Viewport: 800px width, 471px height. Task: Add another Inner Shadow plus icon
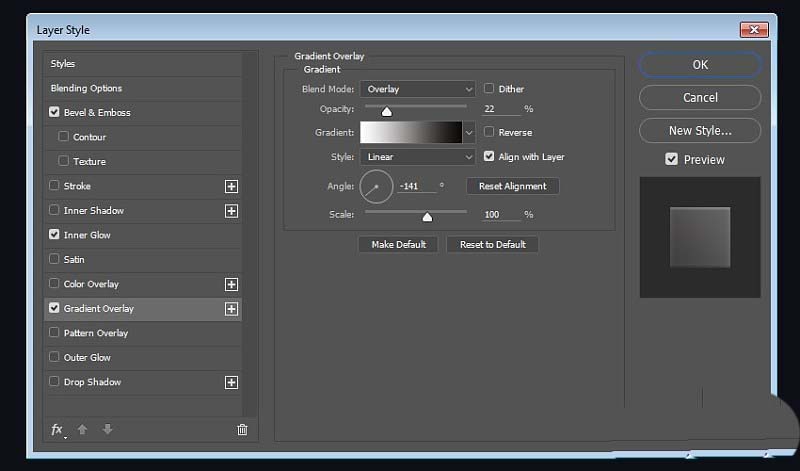click(231, 211)
